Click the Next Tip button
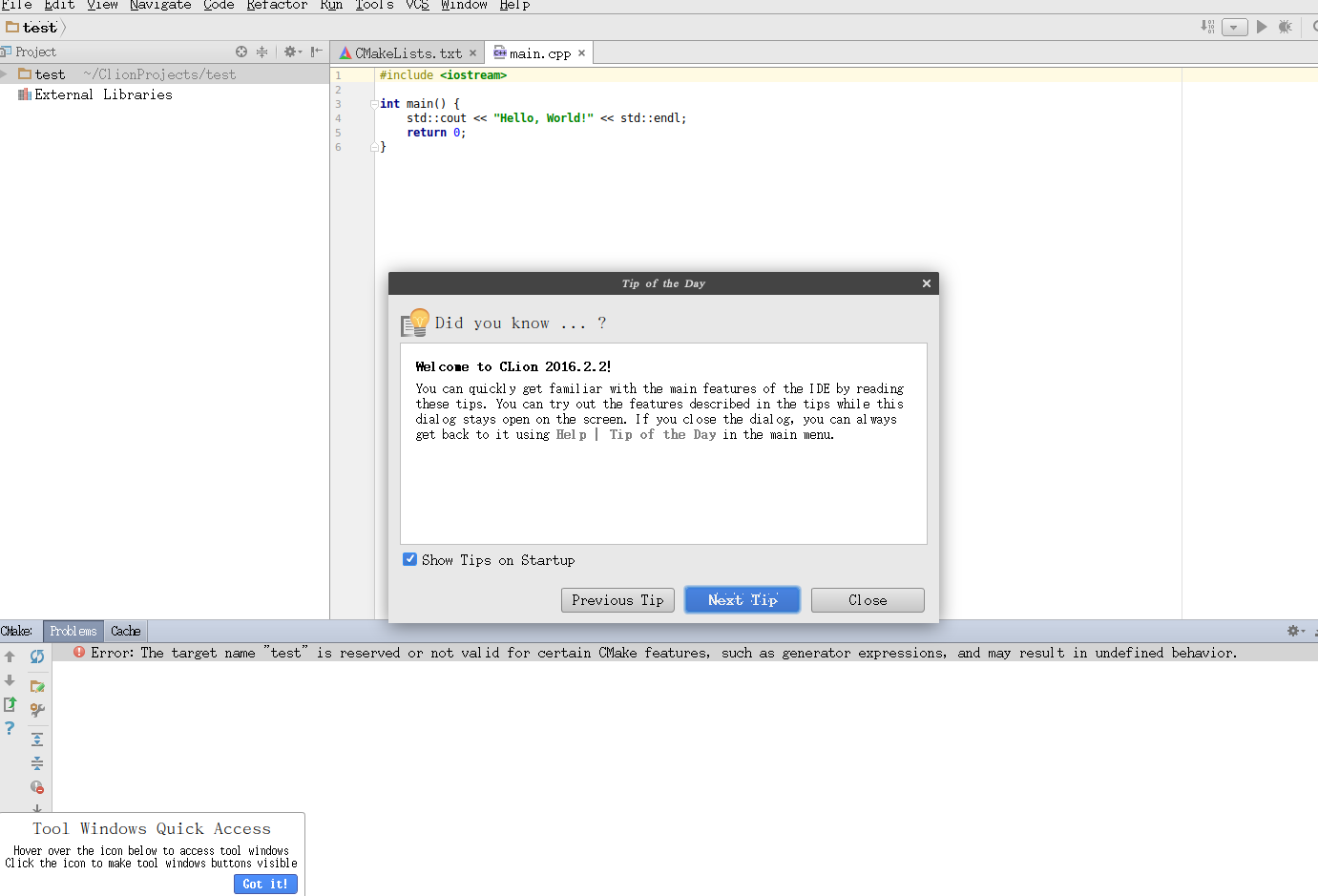Screen dimensions: 1318x896 click(x=743, y=600)
